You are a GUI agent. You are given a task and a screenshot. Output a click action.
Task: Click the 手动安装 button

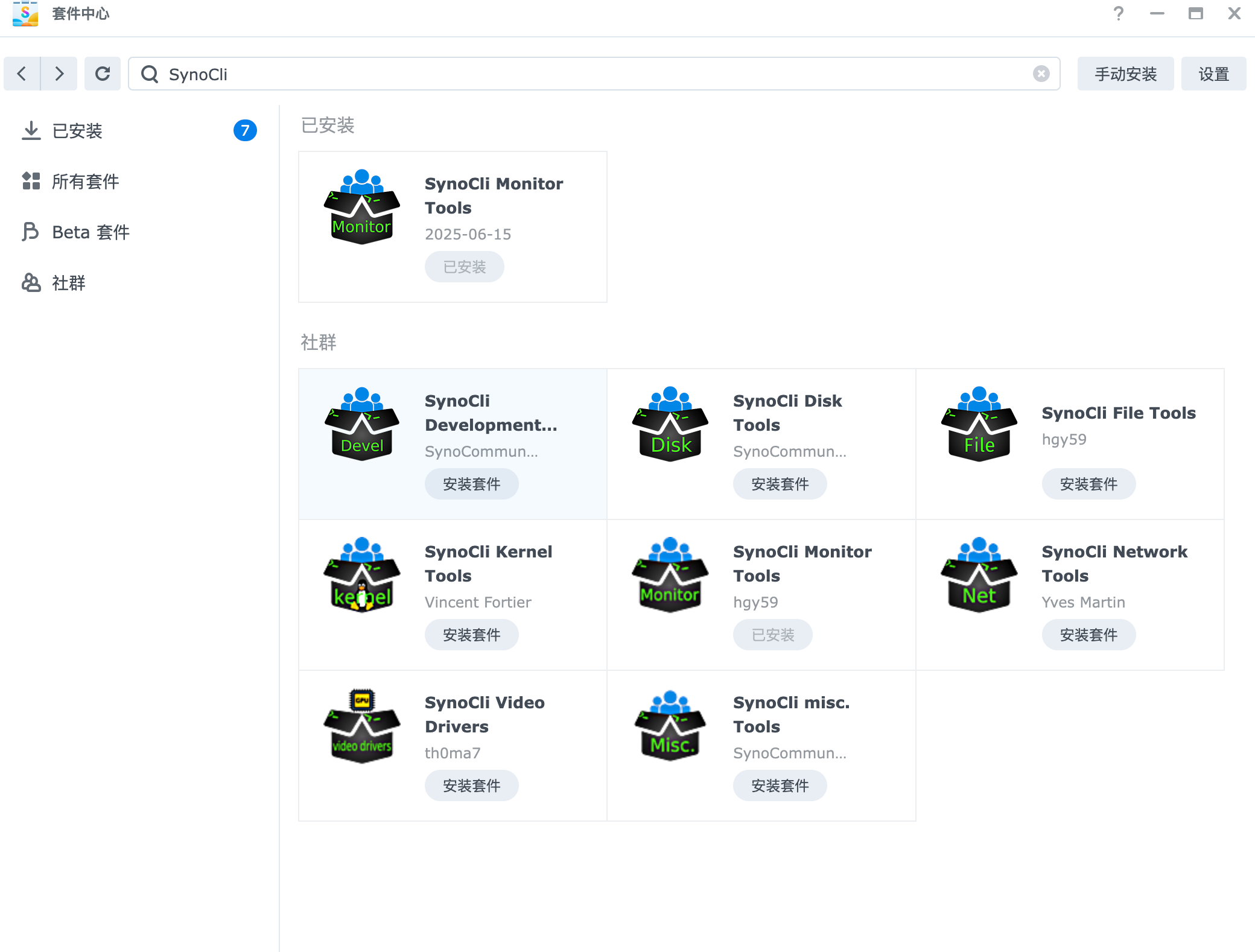(1125, 74)
